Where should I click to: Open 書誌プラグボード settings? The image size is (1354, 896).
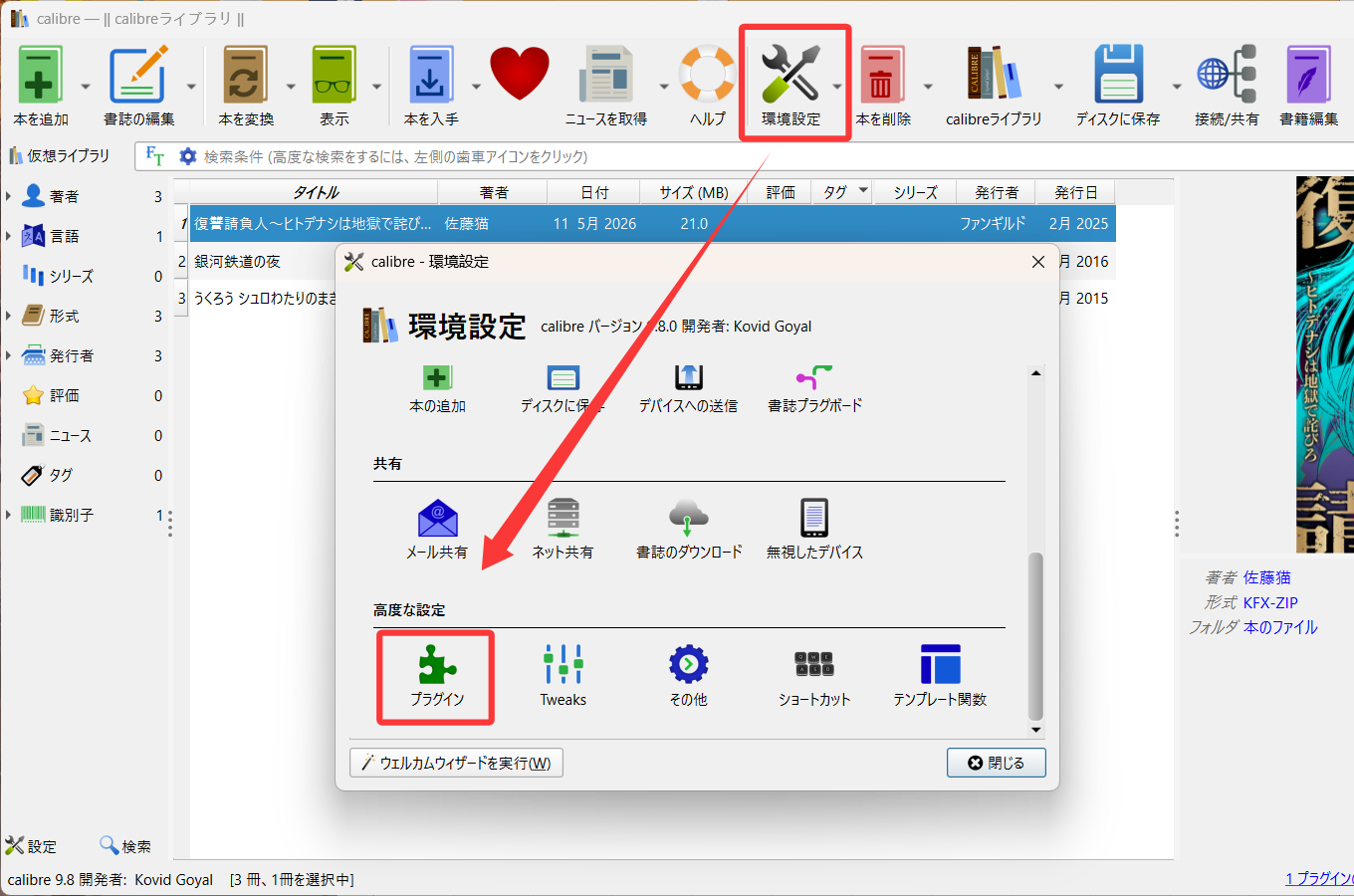pos(814,389)
